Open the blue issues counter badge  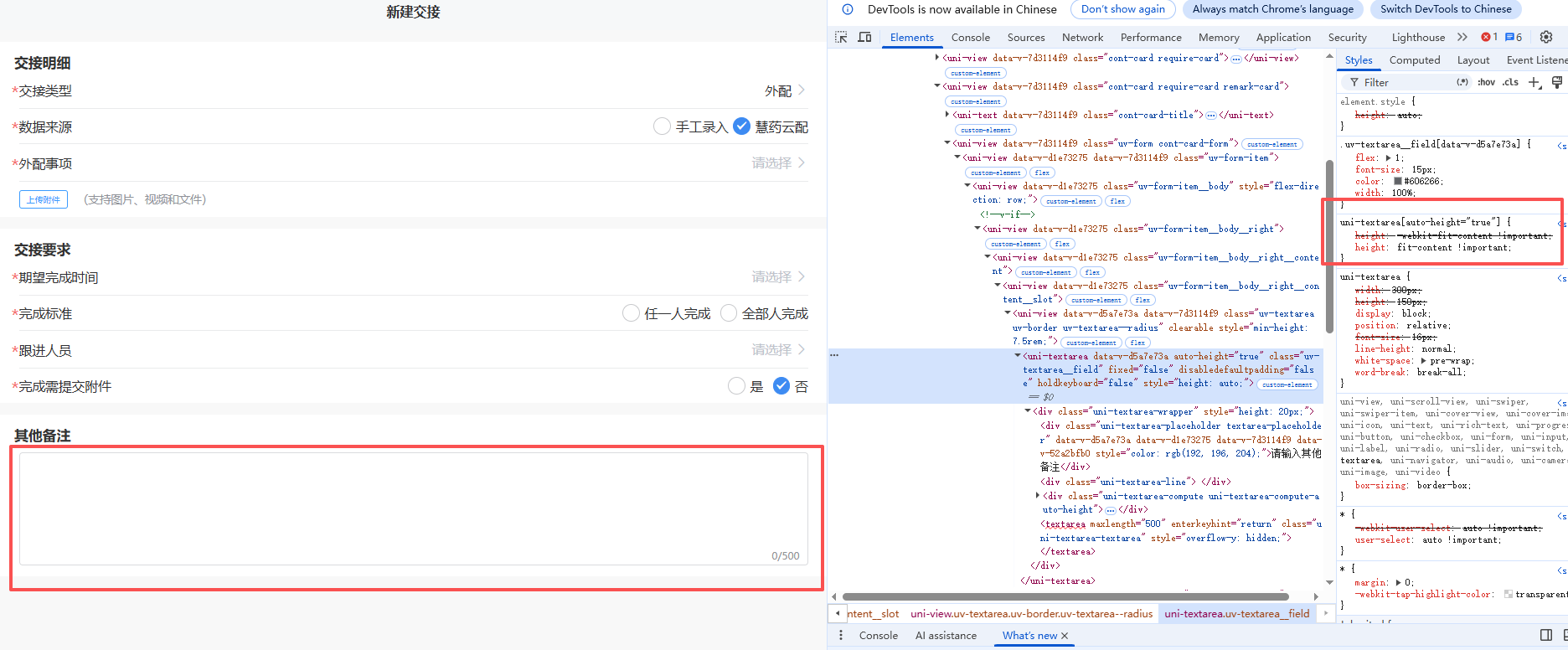coord(1514,37)
